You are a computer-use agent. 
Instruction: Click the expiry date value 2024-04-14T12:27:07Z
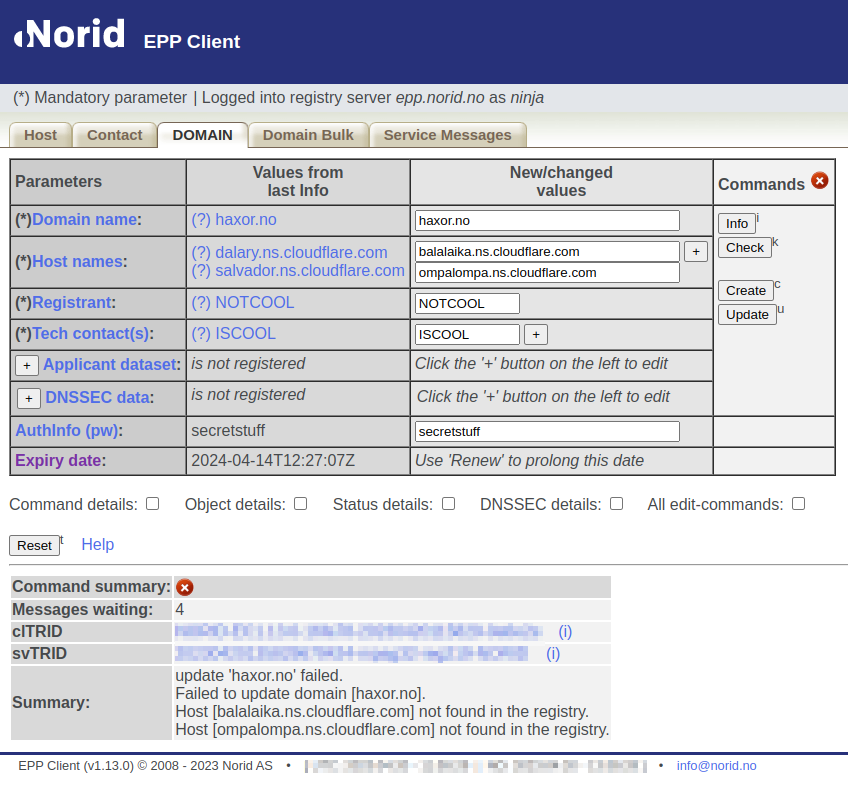pos(273,460)
